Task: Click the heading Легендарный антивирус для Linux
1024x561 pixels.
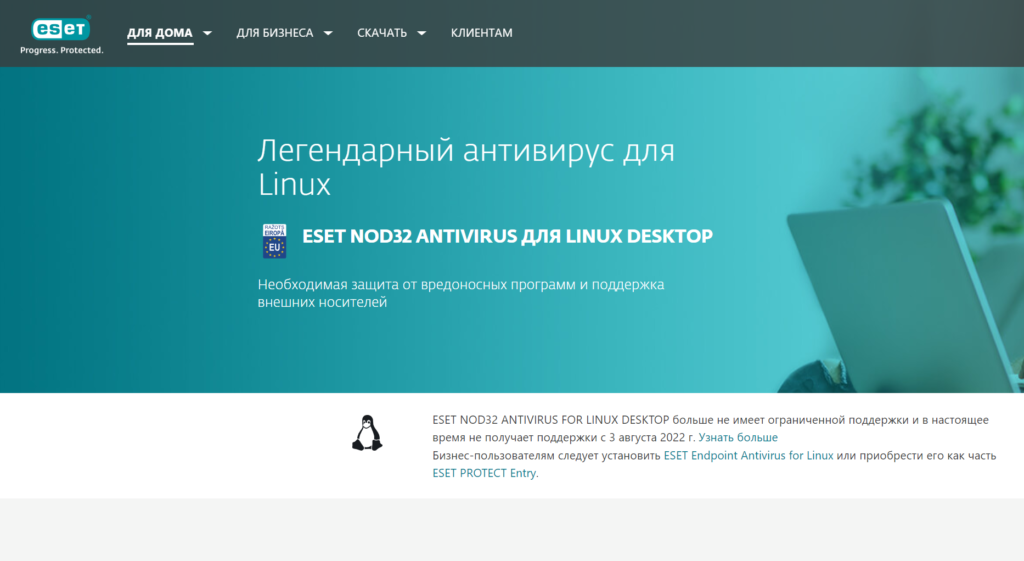Action: click(466, 167)
